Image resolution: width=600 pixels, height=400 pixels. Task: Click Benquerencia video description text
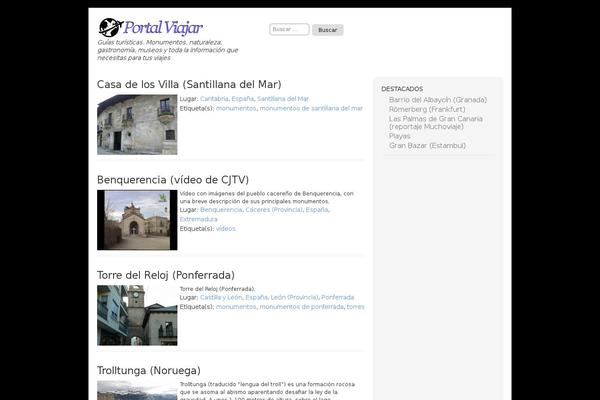tap(267, 198)
